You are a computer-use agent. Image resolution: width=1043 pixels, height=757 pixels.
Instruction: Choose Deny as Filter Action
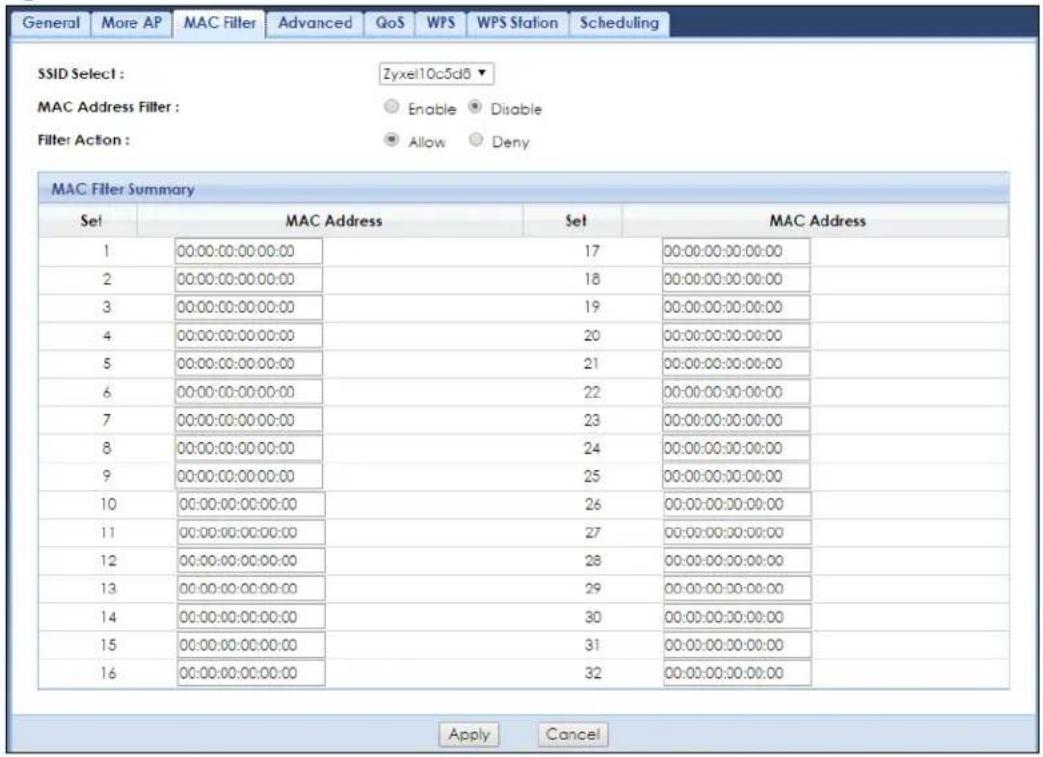(476, 140)
